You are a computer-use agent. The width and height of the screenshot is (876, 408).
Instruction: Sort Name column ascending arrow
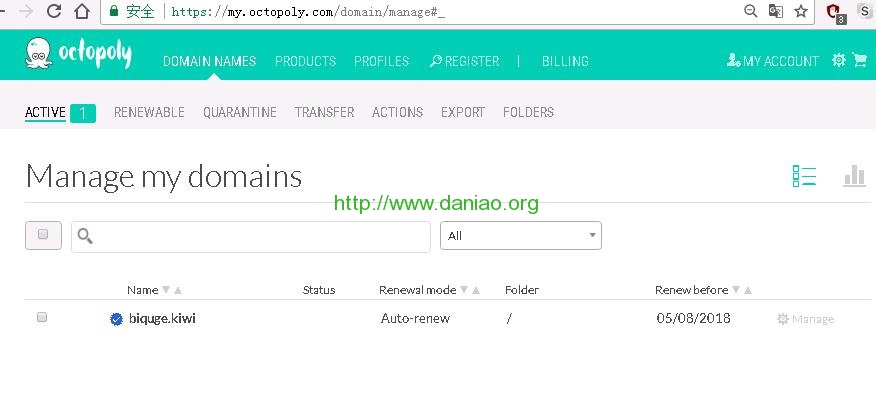point(178,290)
